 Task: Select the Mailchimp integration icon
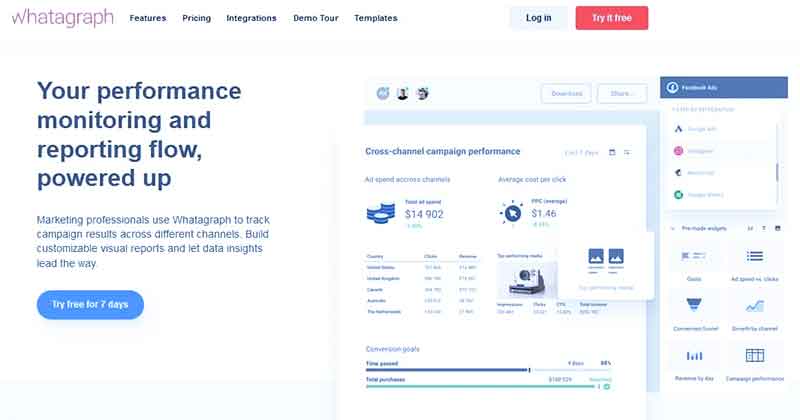[679, 173]
